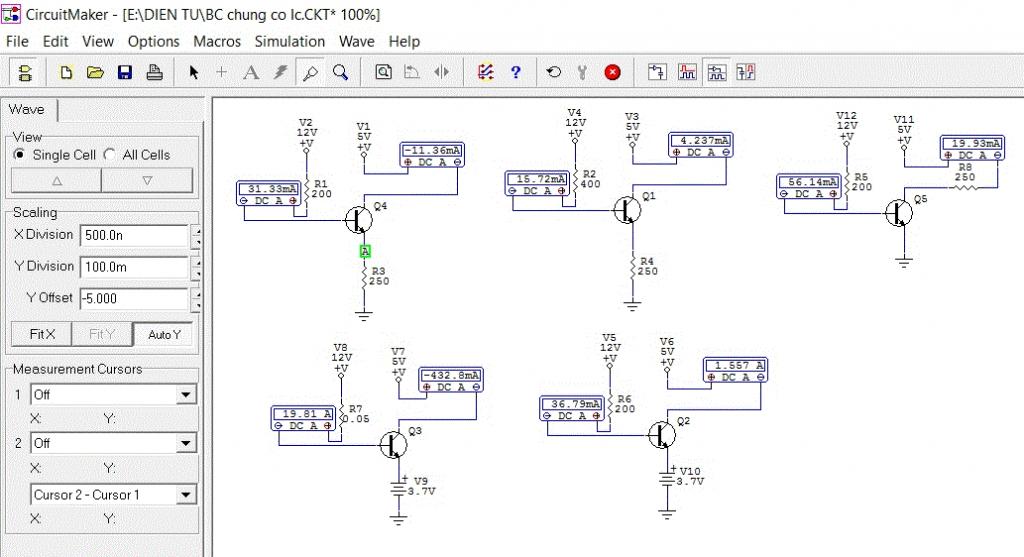The height and width of the screenshot is (557, 1024).
Task: Click the Mirror device icon
Action: (x=441, y=72)
